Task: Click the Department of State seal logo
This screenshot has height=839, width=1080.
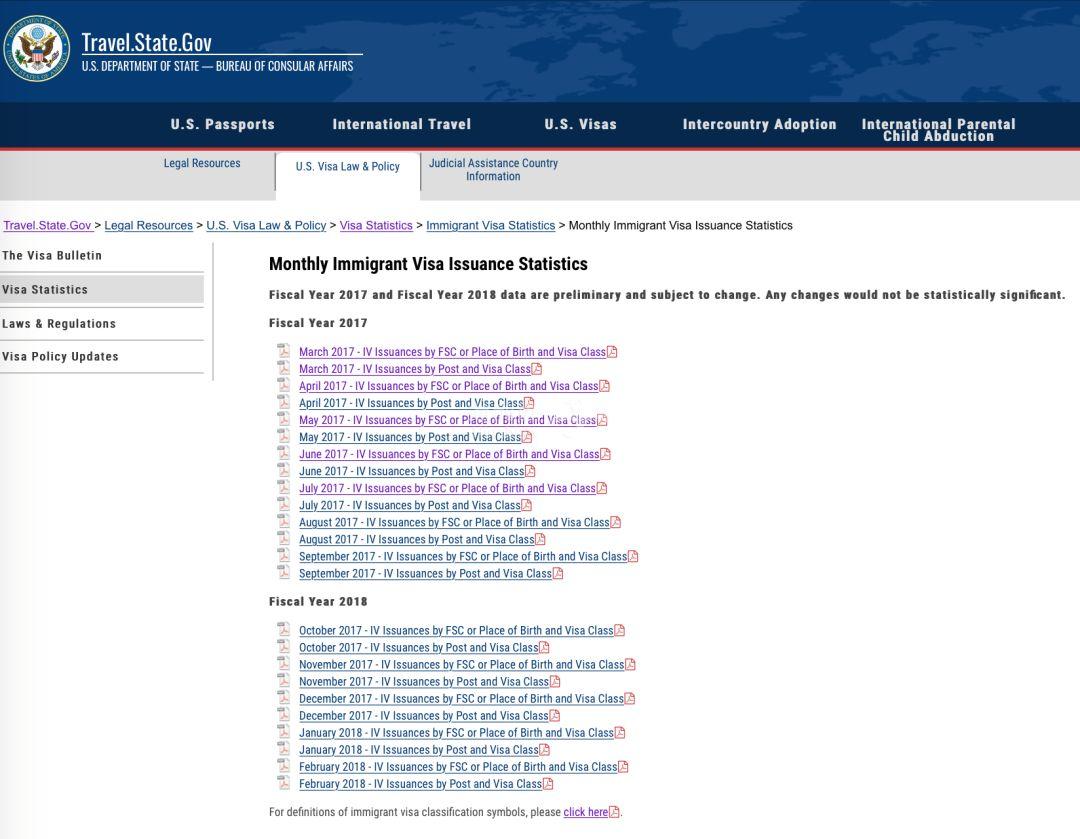Action: click(37, 50)
